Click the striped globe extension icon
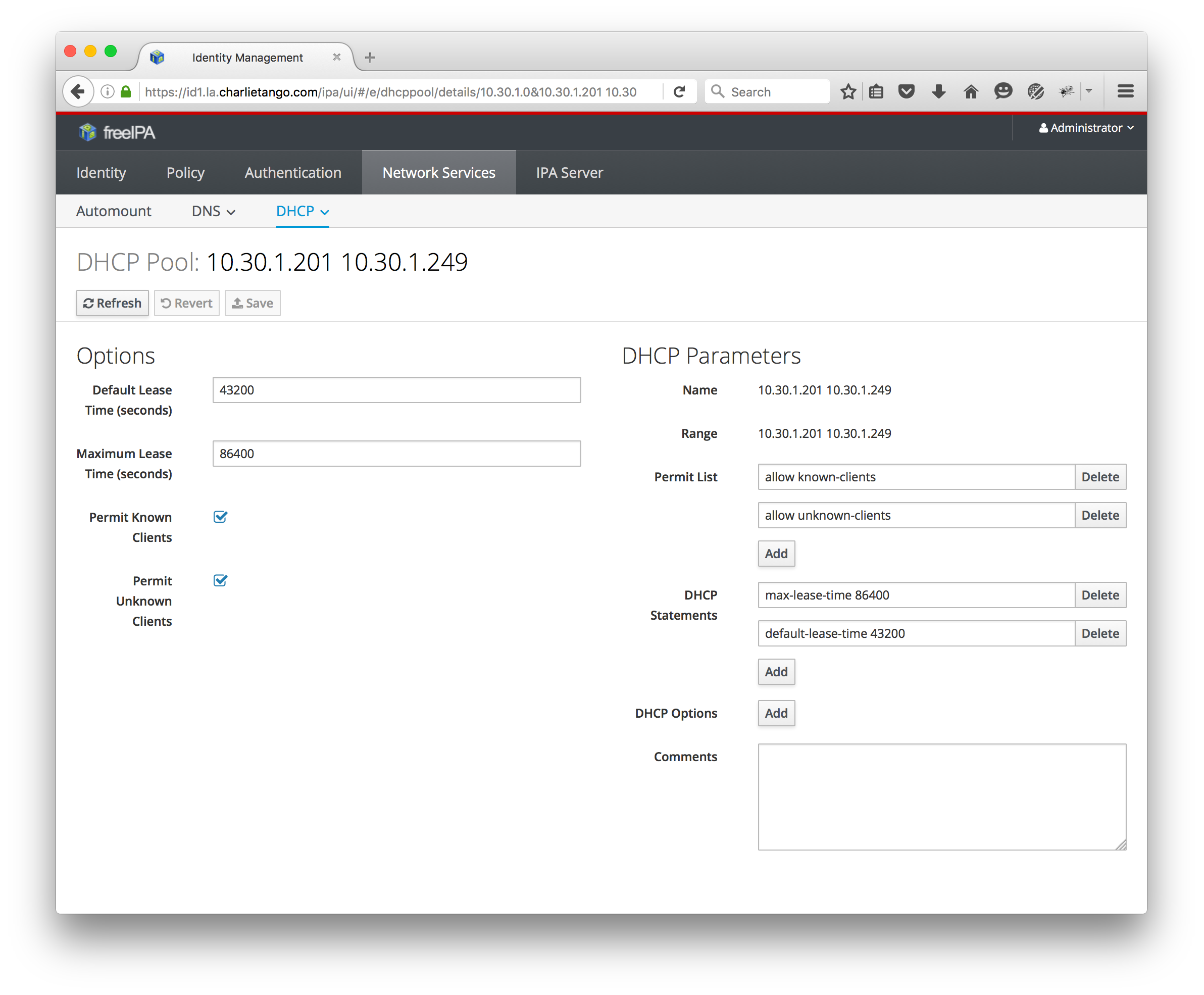The width and height of the screenshot is (1204, 995). [x=1035, y=92]
